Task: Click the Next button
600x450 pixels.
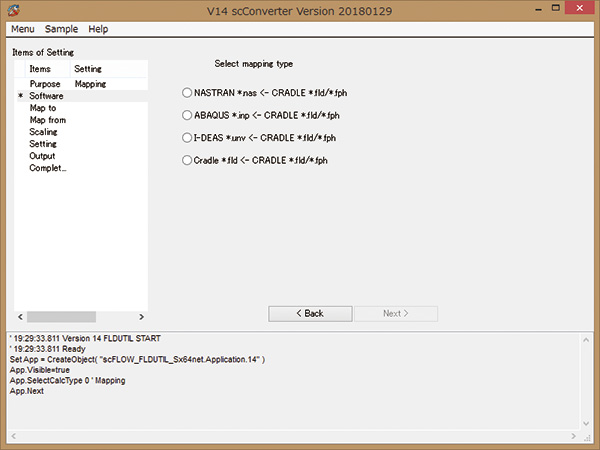Action: click(396, 314)
